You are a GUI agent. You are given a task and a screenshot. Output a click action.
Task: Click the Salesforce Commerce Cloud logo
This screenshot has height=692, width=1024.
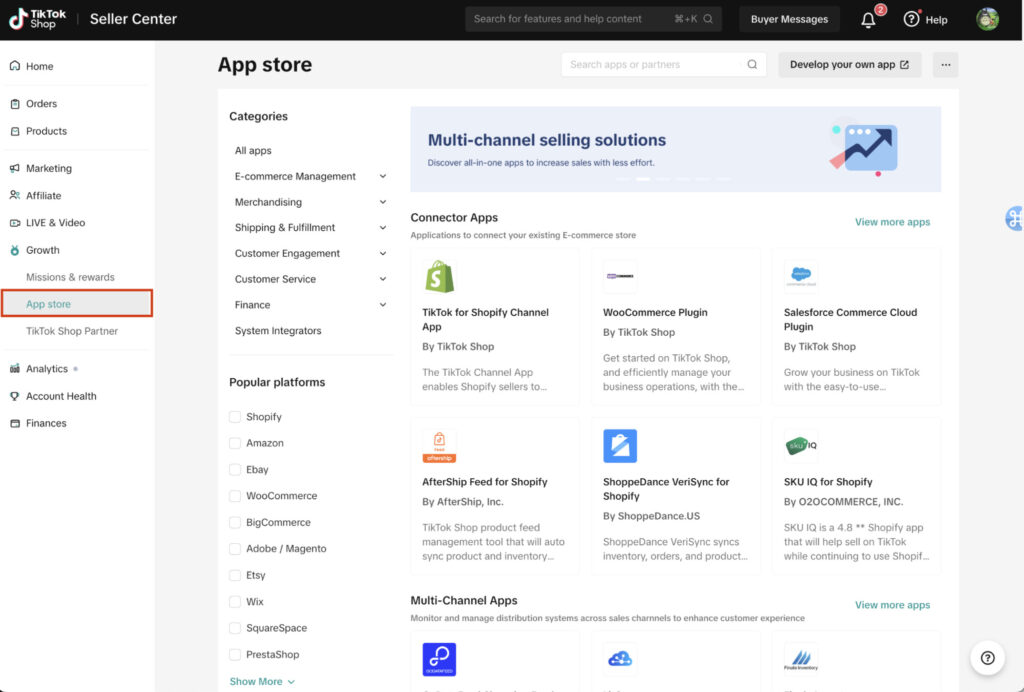(801, 276)
